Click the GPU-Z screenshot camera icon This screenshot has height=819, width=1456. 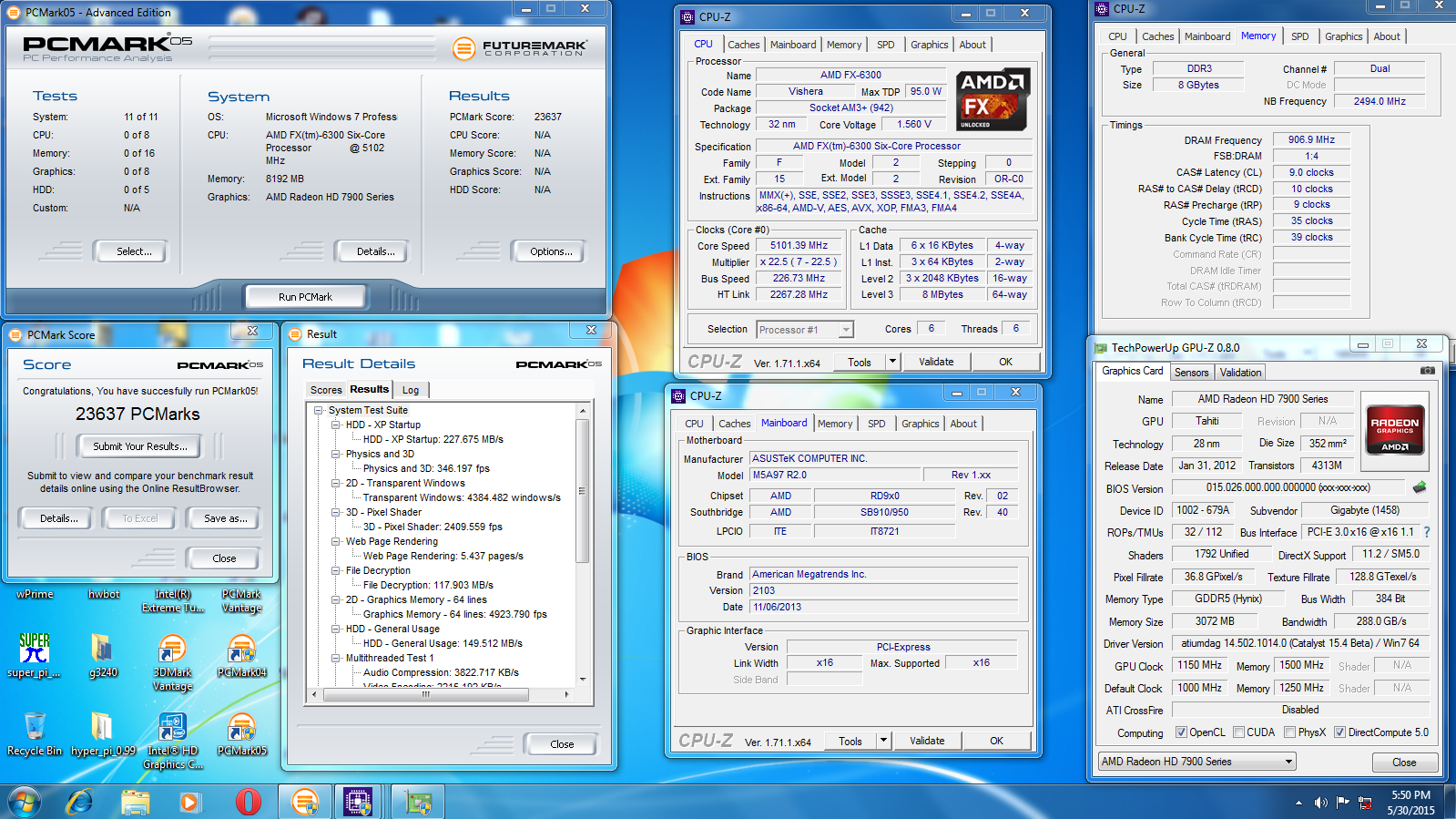coord(1428,371)
